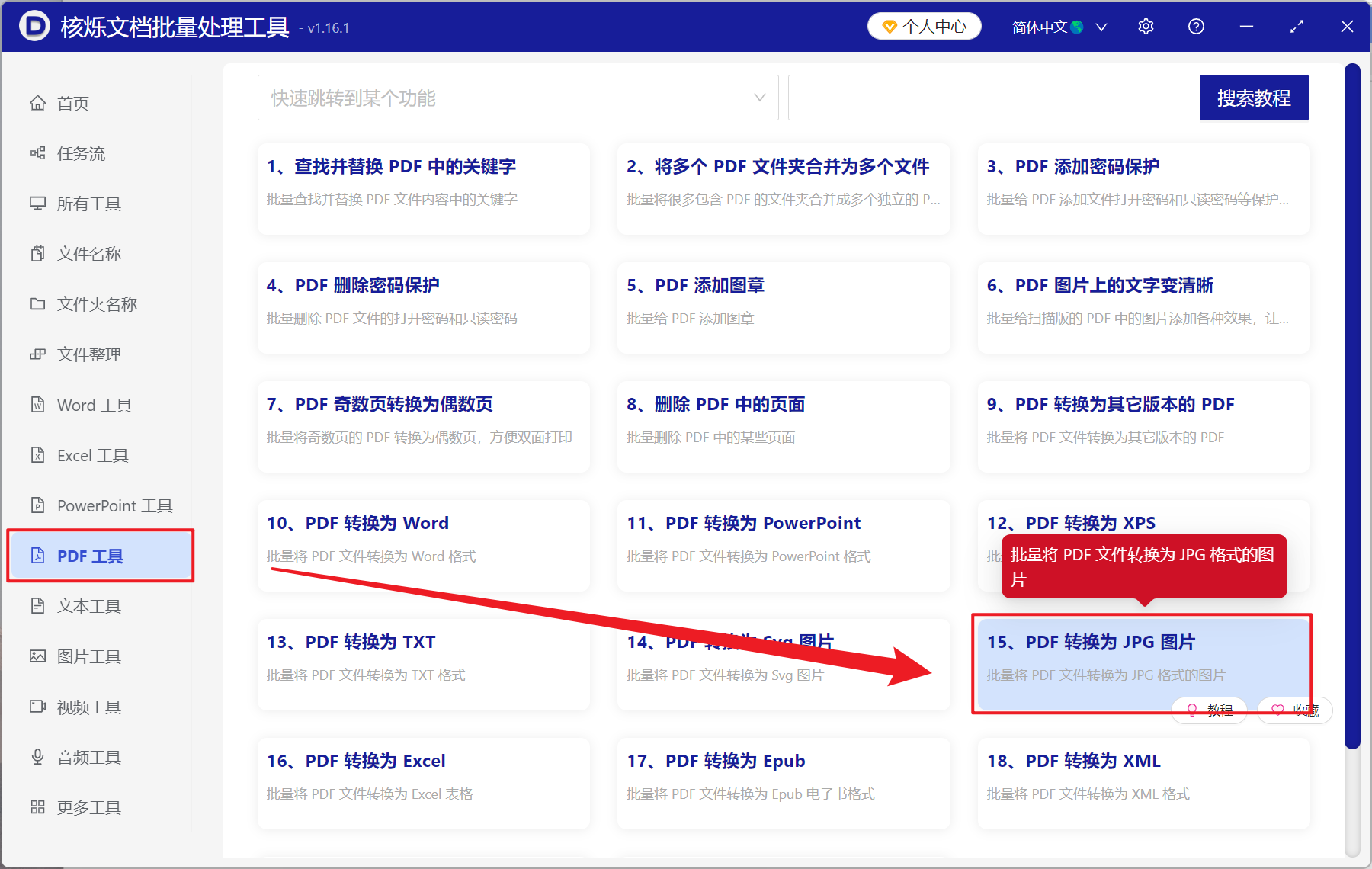Open 图片工具 image tools icon
This screenshot has height=869, width=1372.
[38, 656]
